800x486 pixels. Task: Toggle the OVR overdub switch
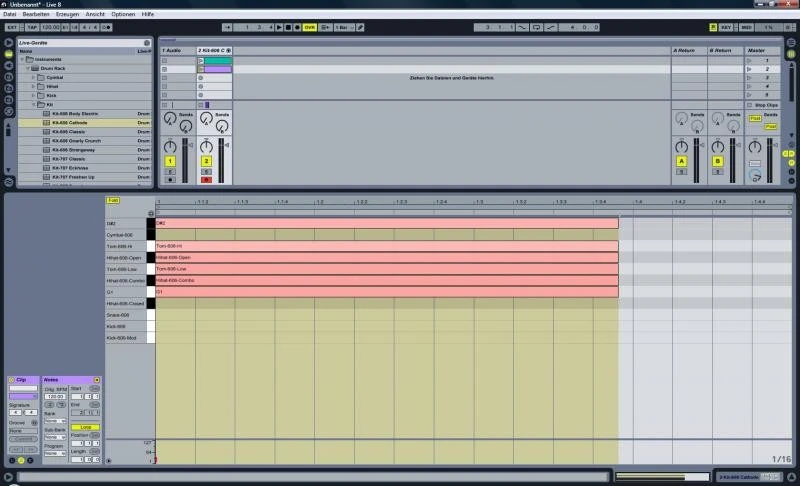click(310, 27)
